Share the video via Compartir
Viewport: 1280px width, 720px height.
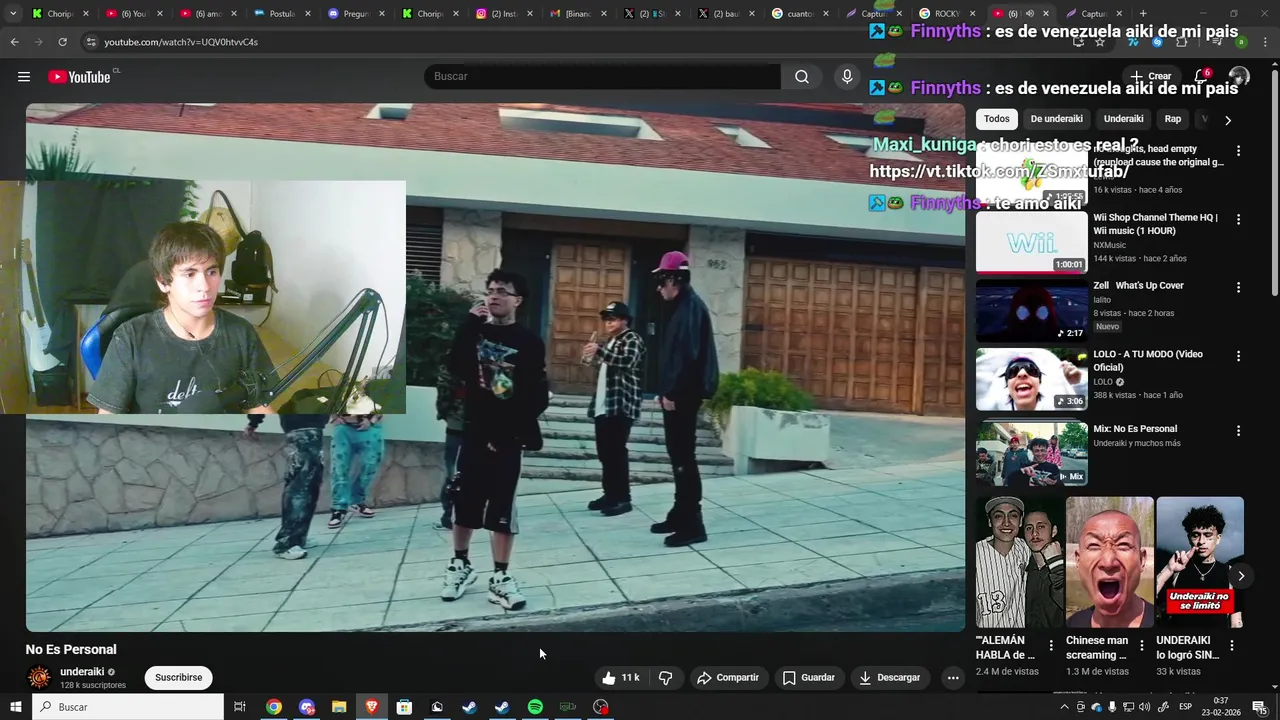pos(728,678)
